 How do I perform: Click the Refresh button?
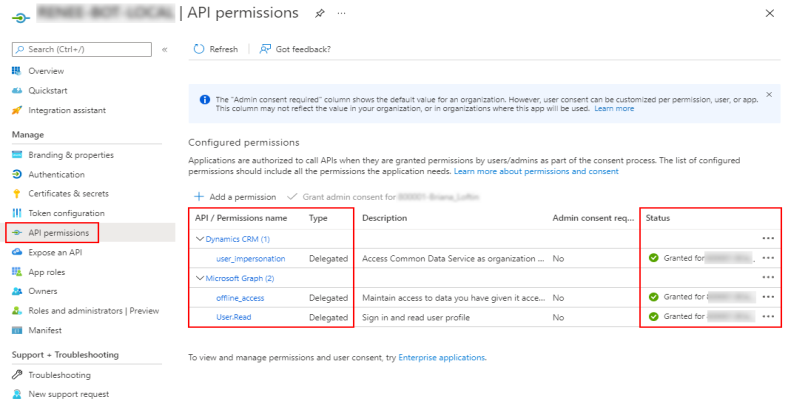click(216, 49)
